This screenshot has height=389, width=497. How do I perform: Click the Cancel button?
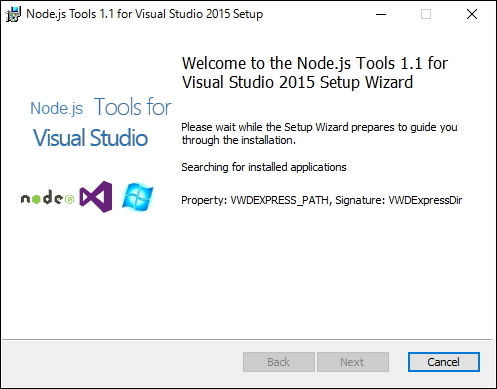click(x=444, y=362)
